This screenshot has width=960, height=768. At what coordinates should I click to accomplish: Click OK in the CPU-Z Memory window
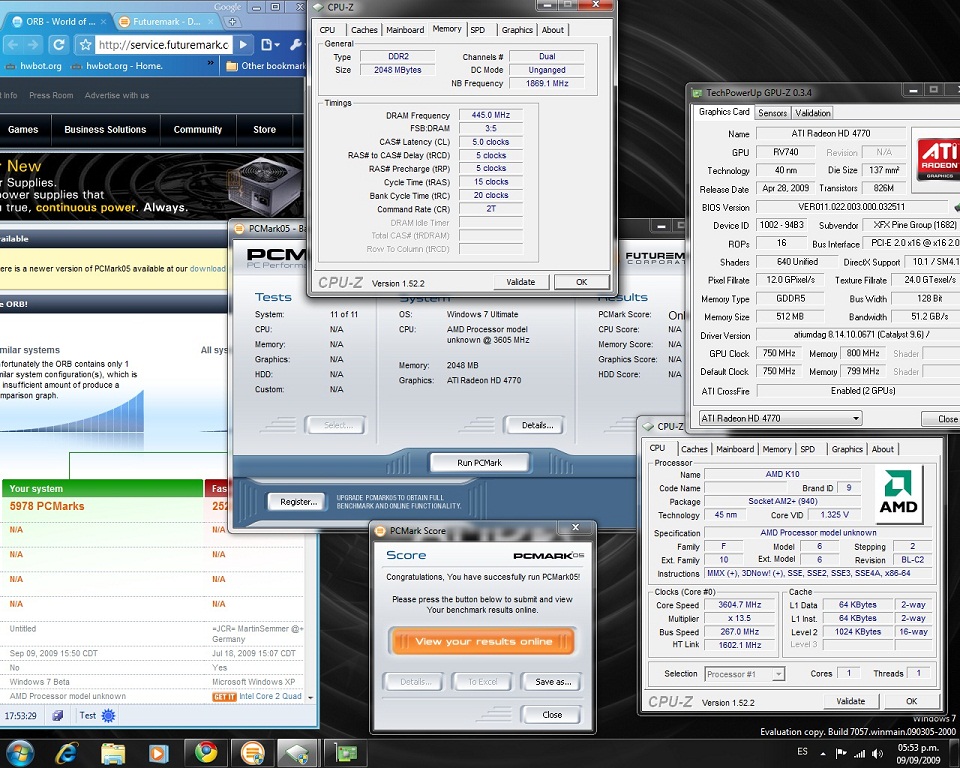pyautogui.click(x=582, y=282)
